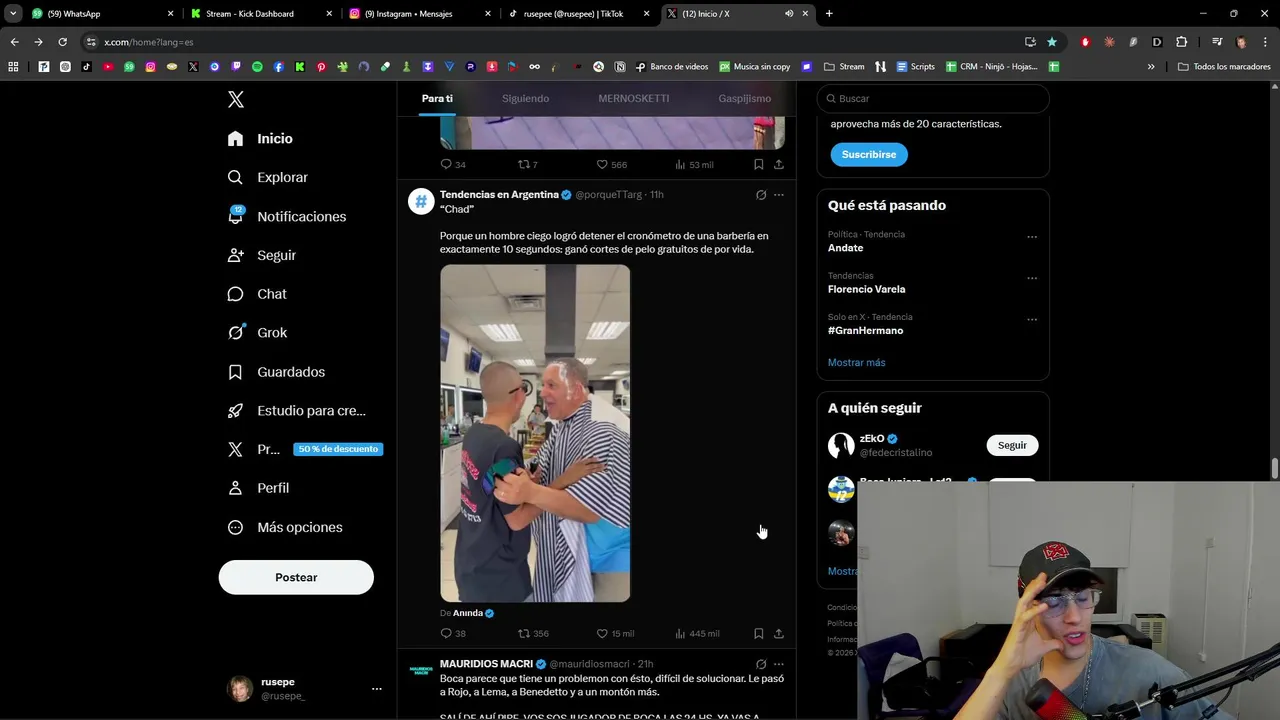Expand hidden bookmarks overflow chevron
This screenshot has height=720, width=1280.
coord(1151,67)
